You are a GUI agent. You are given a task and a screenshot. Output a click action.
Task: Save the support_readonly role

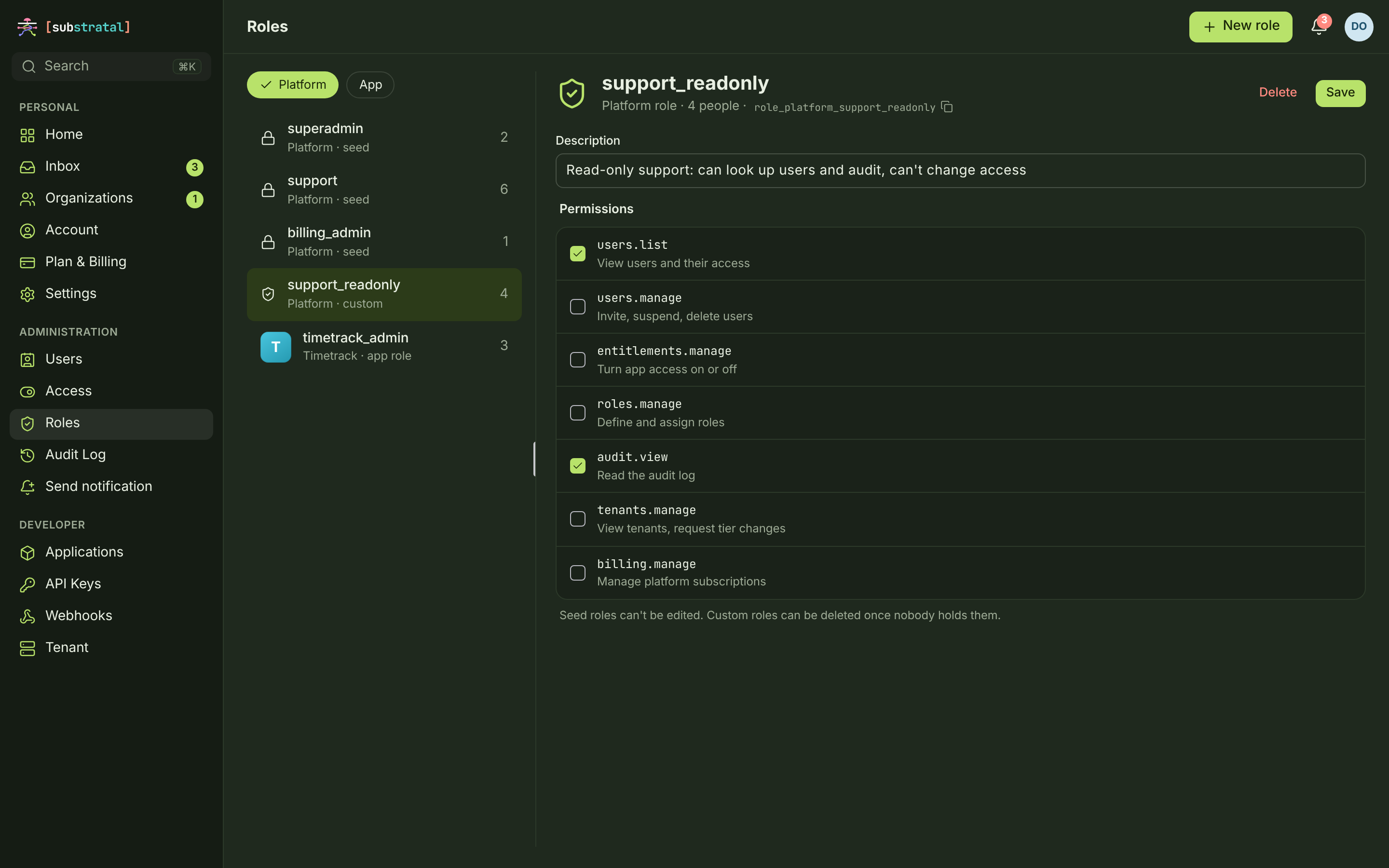1340,93
